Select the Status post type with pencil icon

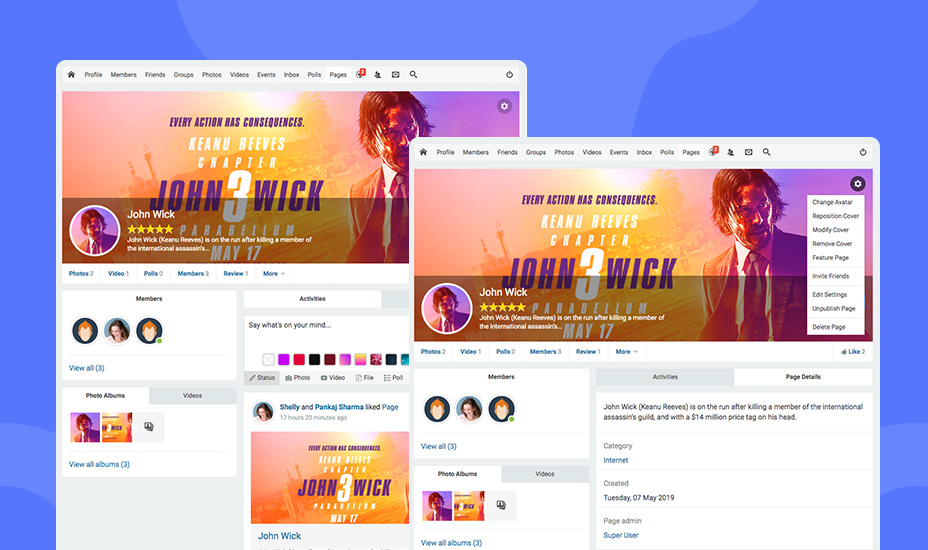point(262,378)
